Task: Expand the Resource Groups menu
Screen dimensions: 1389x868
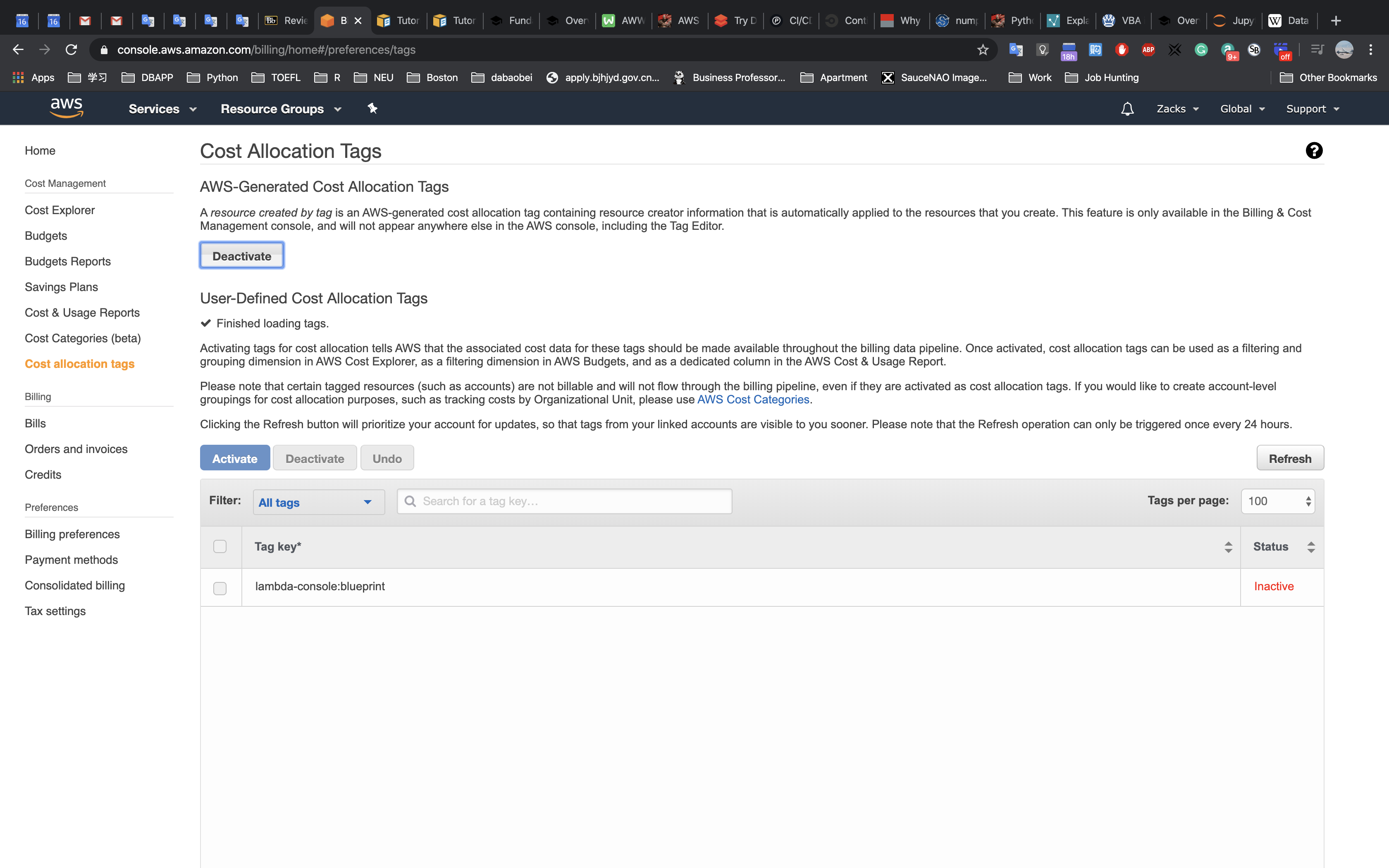Action: click(x=281, y=109)
